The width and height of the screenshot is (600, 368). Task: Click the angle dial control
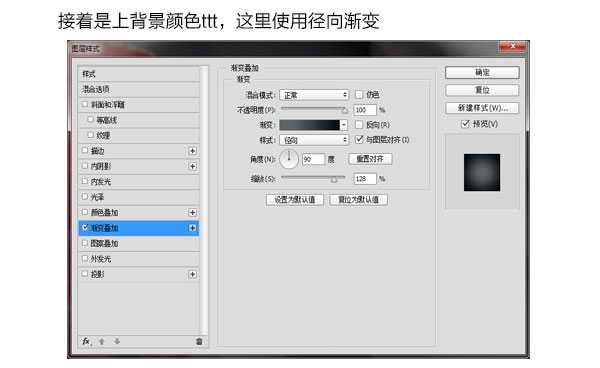tap(289, 159)
